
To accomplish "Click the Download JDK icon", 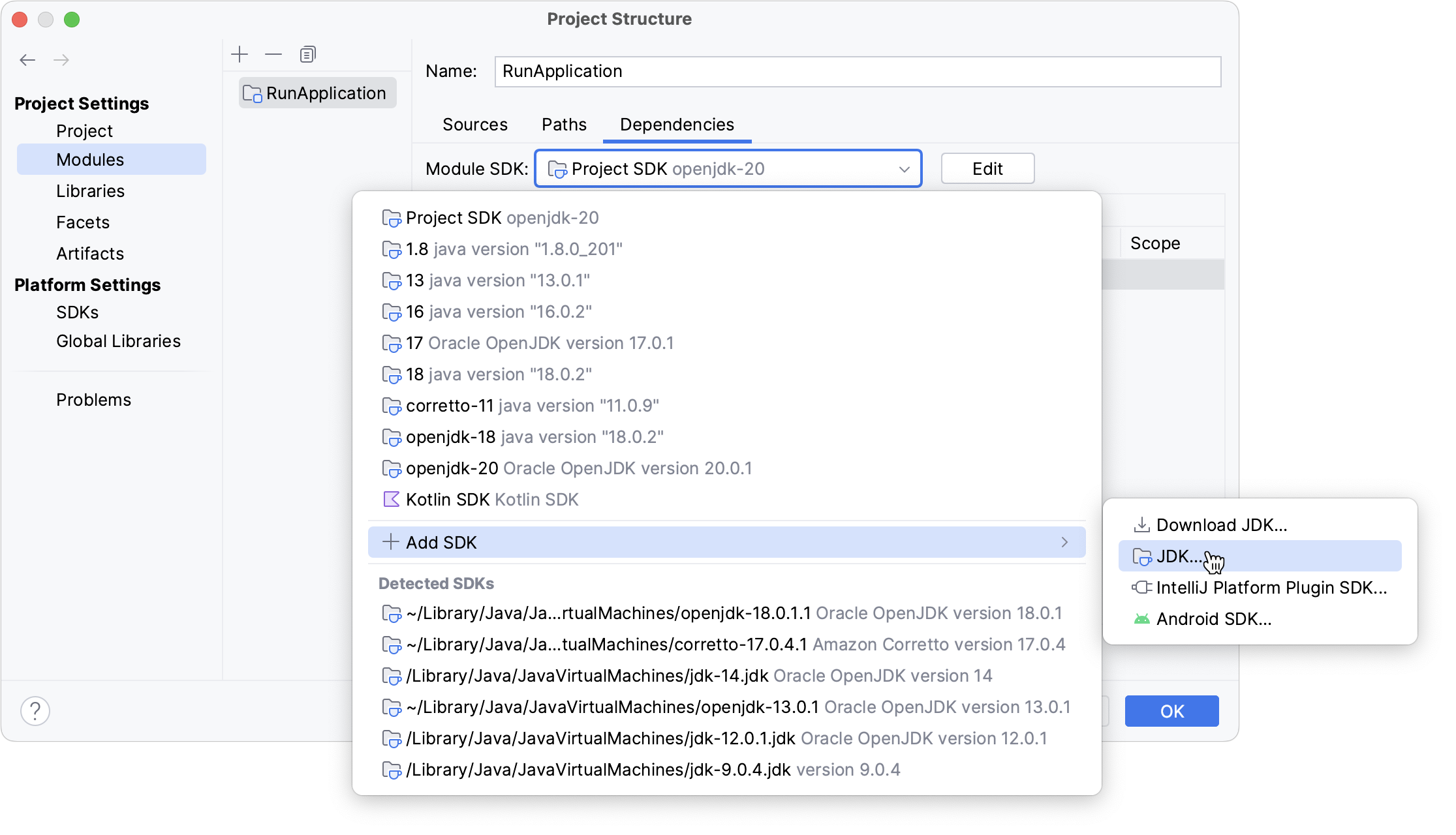I will tap(1142, 524).
